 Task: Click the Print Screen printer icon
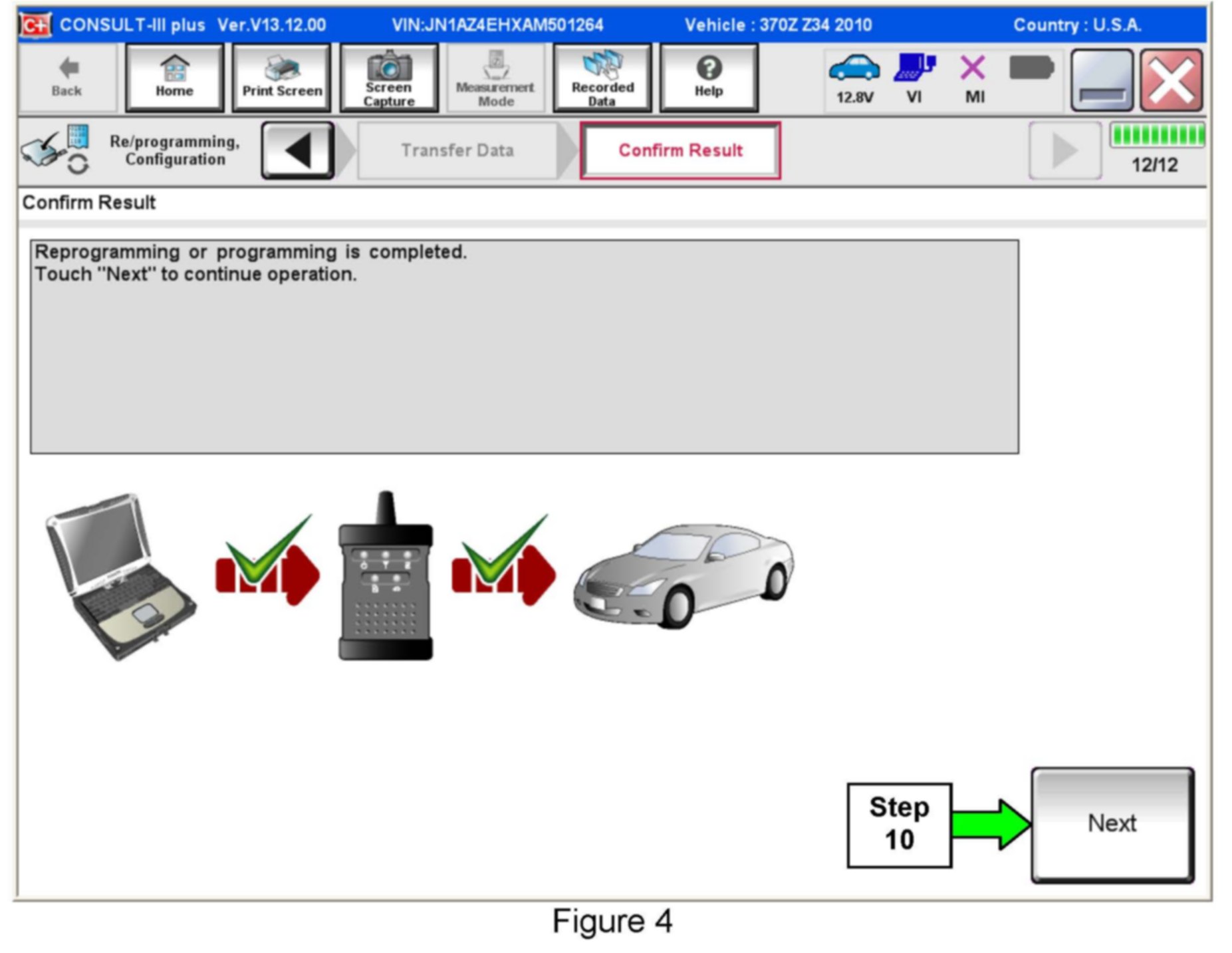pyautogui.click(x=282, y=78)
